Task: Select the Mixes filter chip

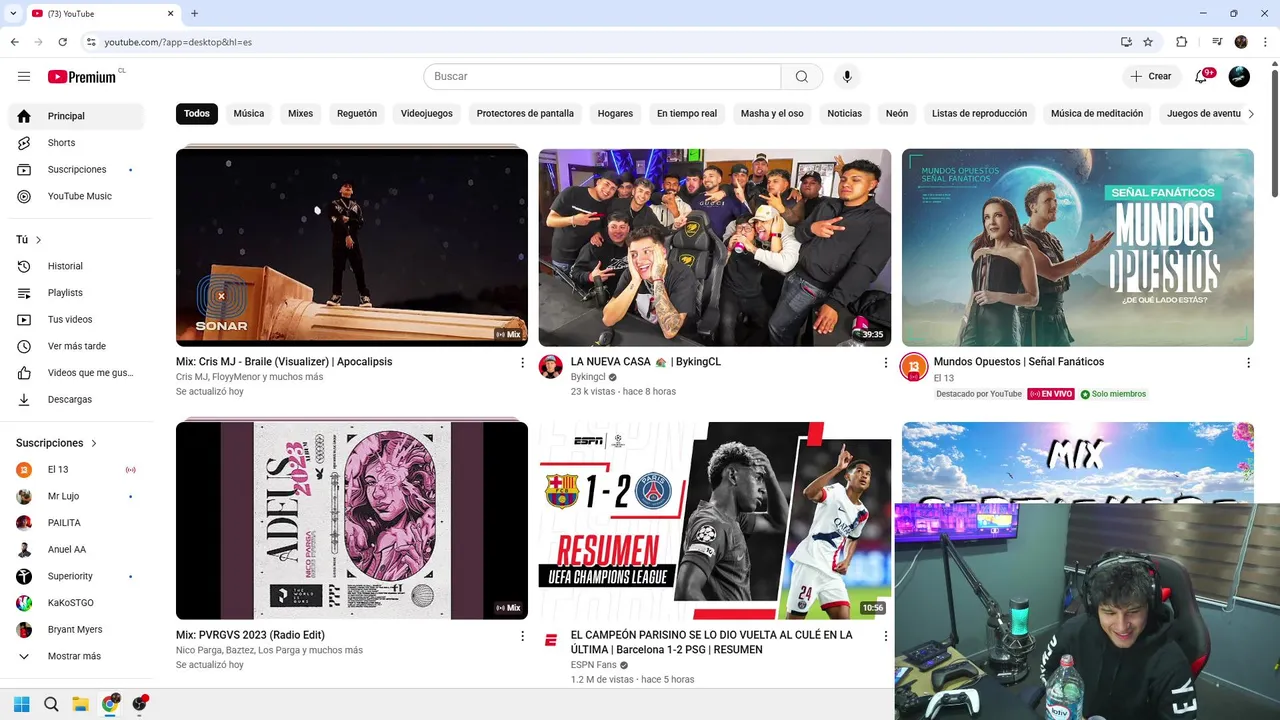Action: point(300,114)
